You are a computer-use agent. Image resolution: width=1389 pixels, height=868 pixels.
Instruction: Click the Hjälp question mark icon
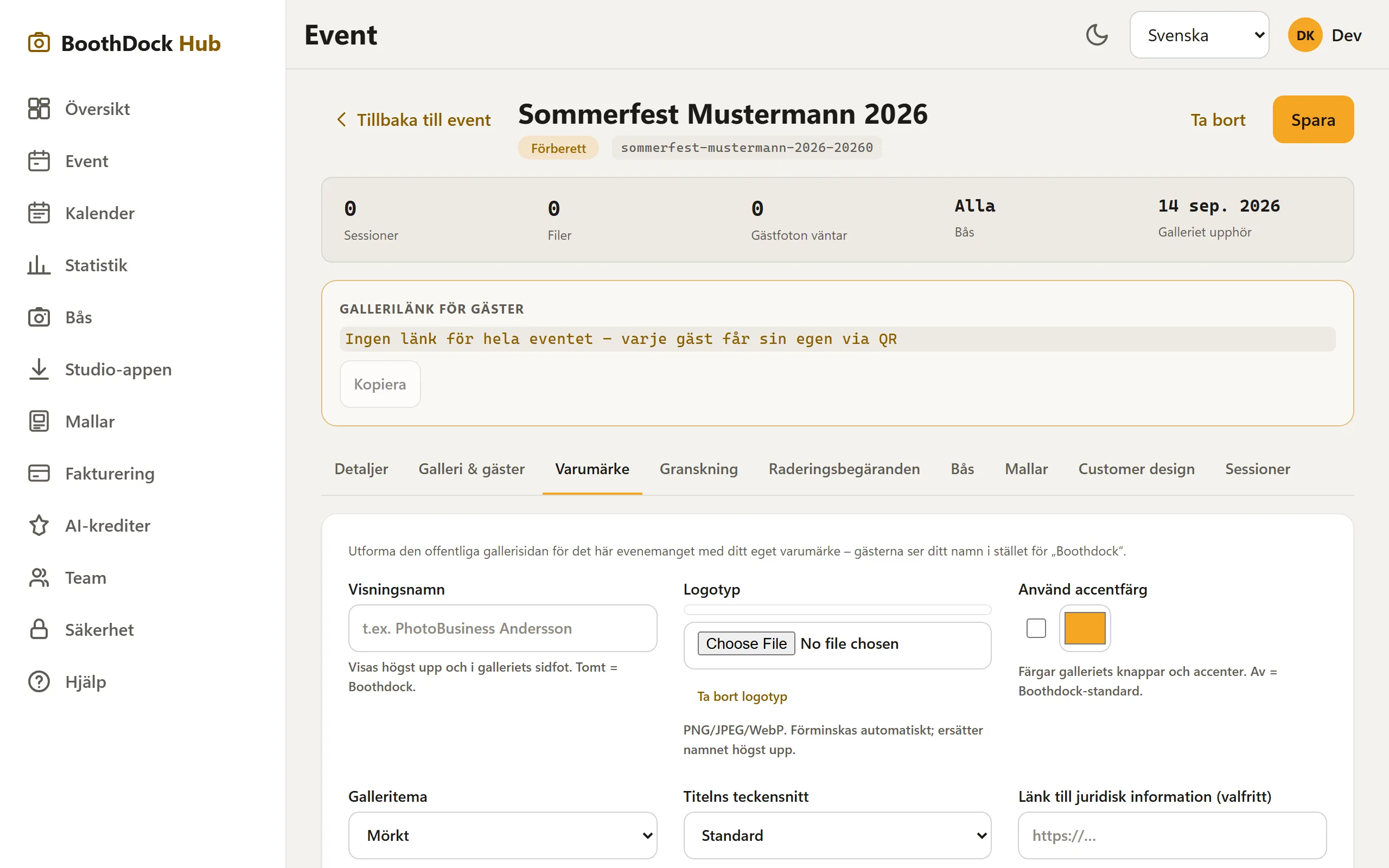coord(39,681)
